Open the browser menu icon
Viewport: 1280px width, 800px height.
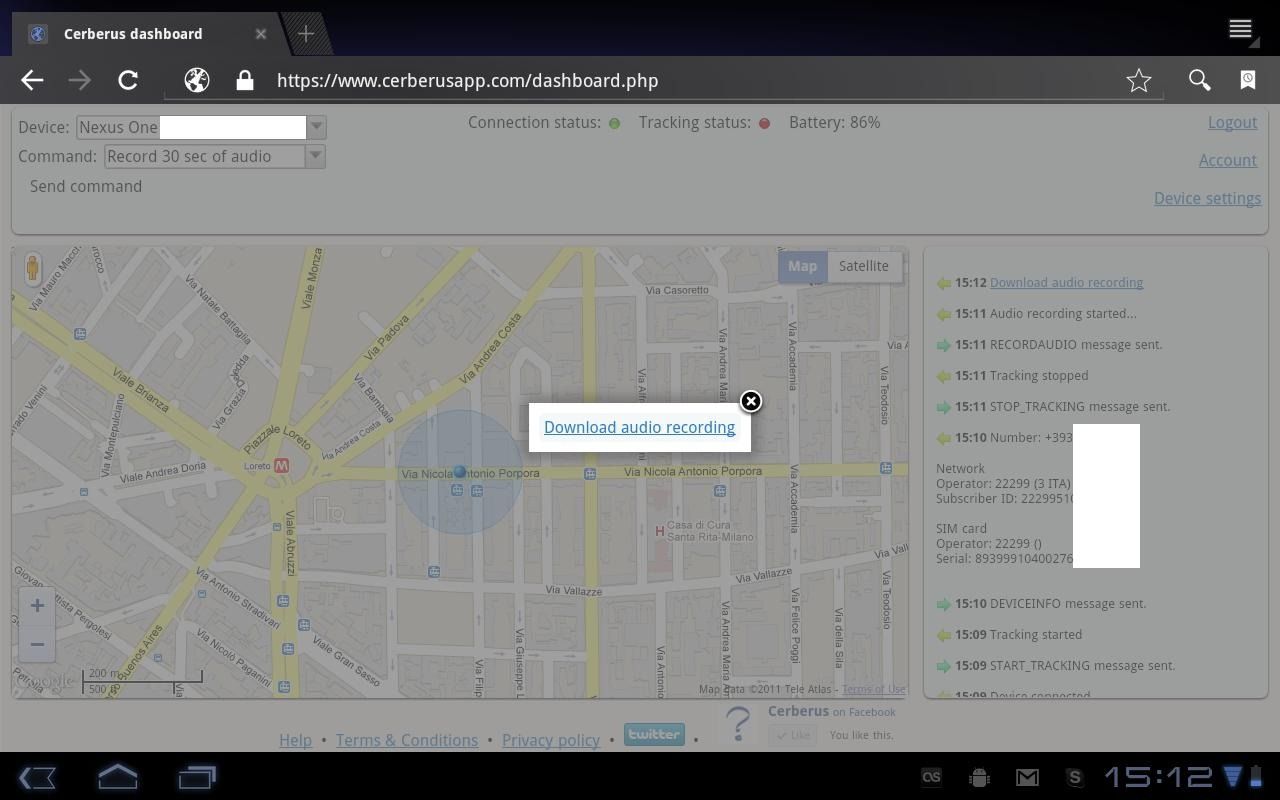tap(1241, 30)
